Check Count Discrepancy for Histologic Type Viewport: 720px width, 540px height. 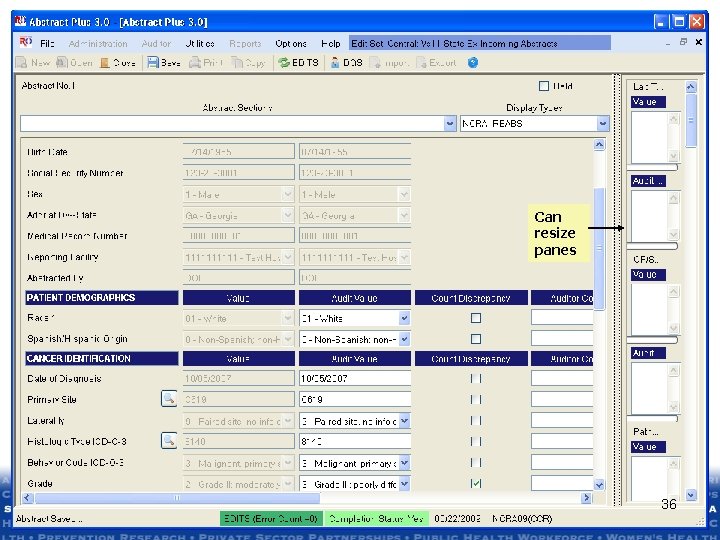point(476,442)
